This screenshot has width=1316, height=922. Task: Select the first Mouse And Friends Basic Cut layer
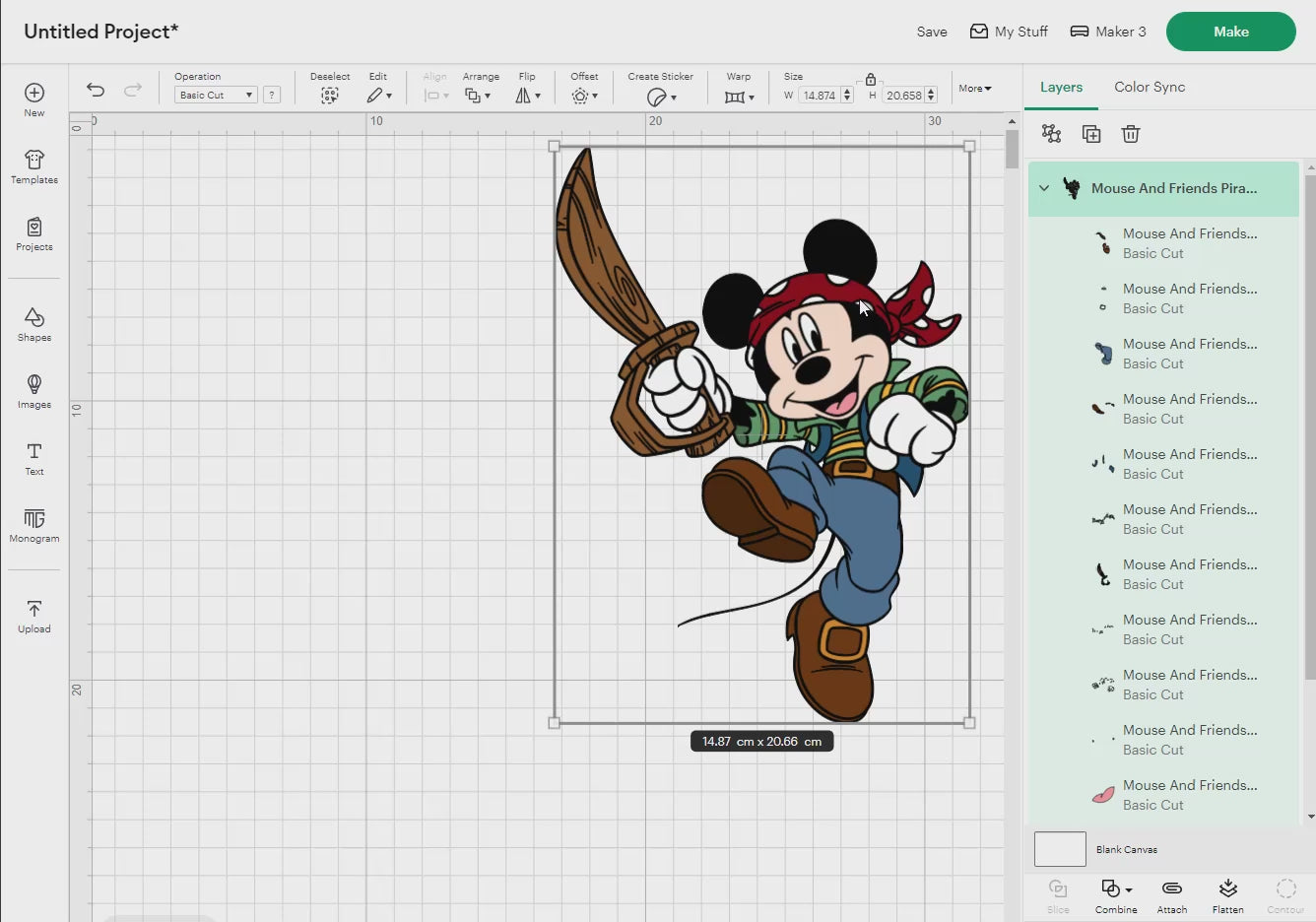1164,243
